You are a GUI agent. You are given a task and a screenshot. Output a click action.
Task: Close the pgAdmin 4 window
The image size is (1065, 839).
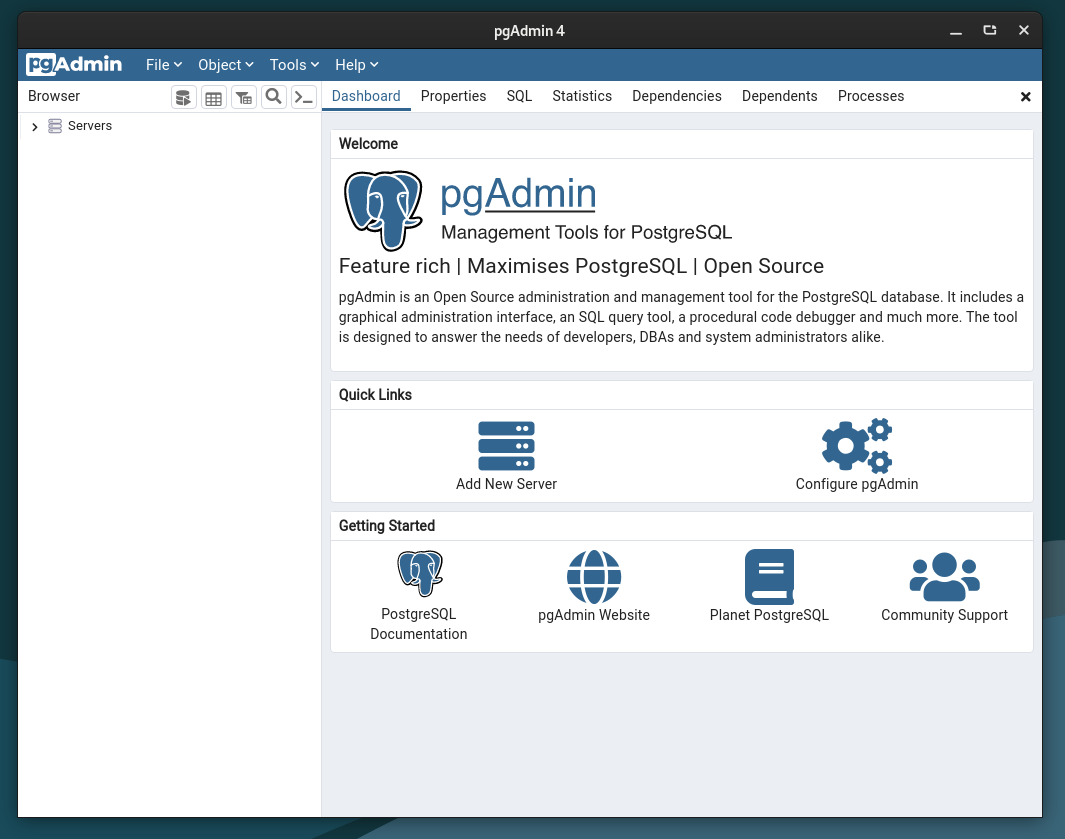tap(1024, 31)
